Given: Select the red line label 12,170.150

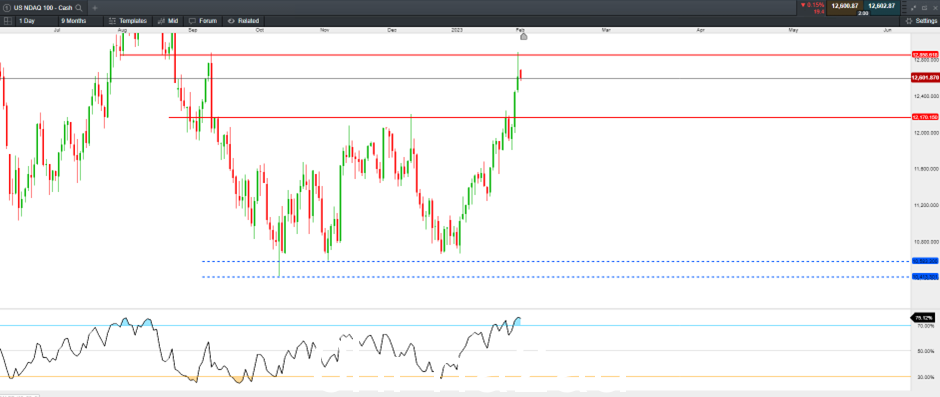Looking at the screenshot, I should (x=924, y=117).
